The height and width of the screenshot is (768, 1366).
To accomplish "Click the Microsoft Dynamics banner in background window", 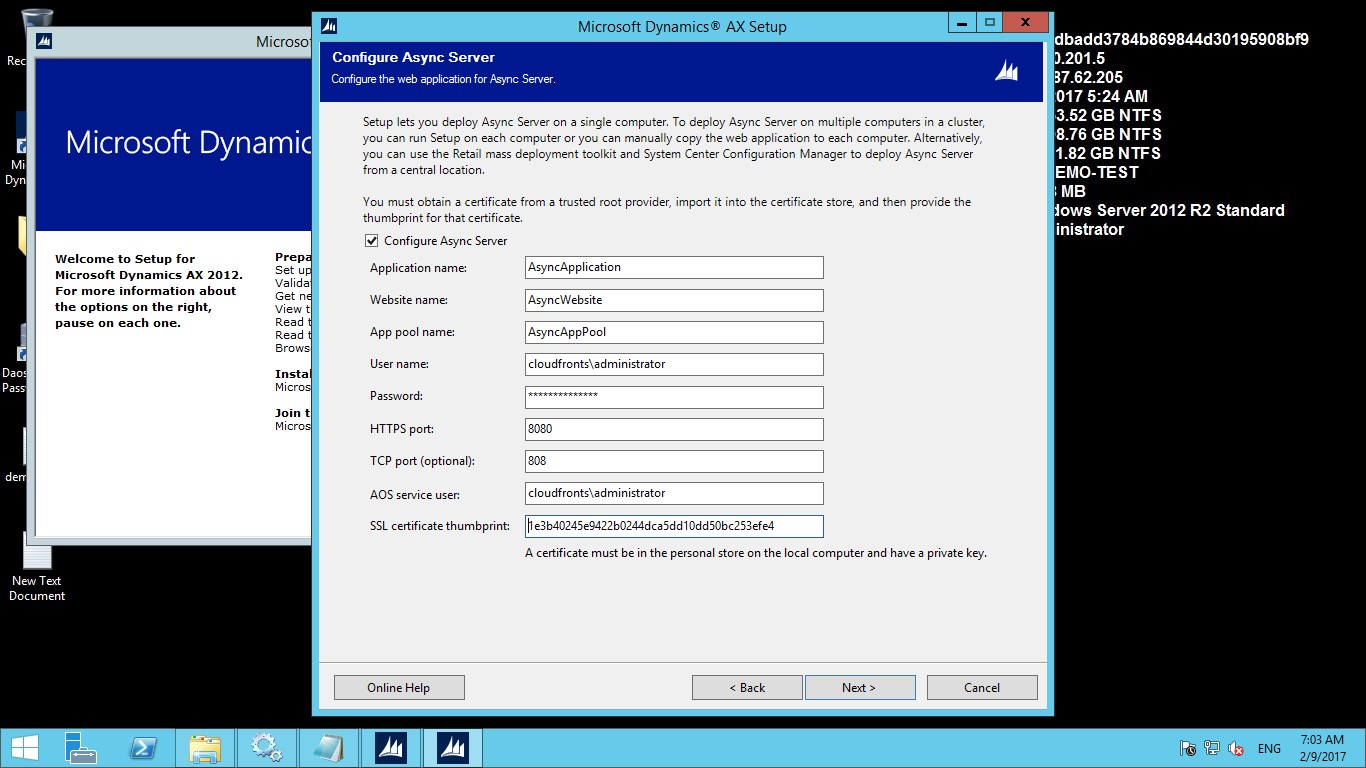I will [173, 144].
